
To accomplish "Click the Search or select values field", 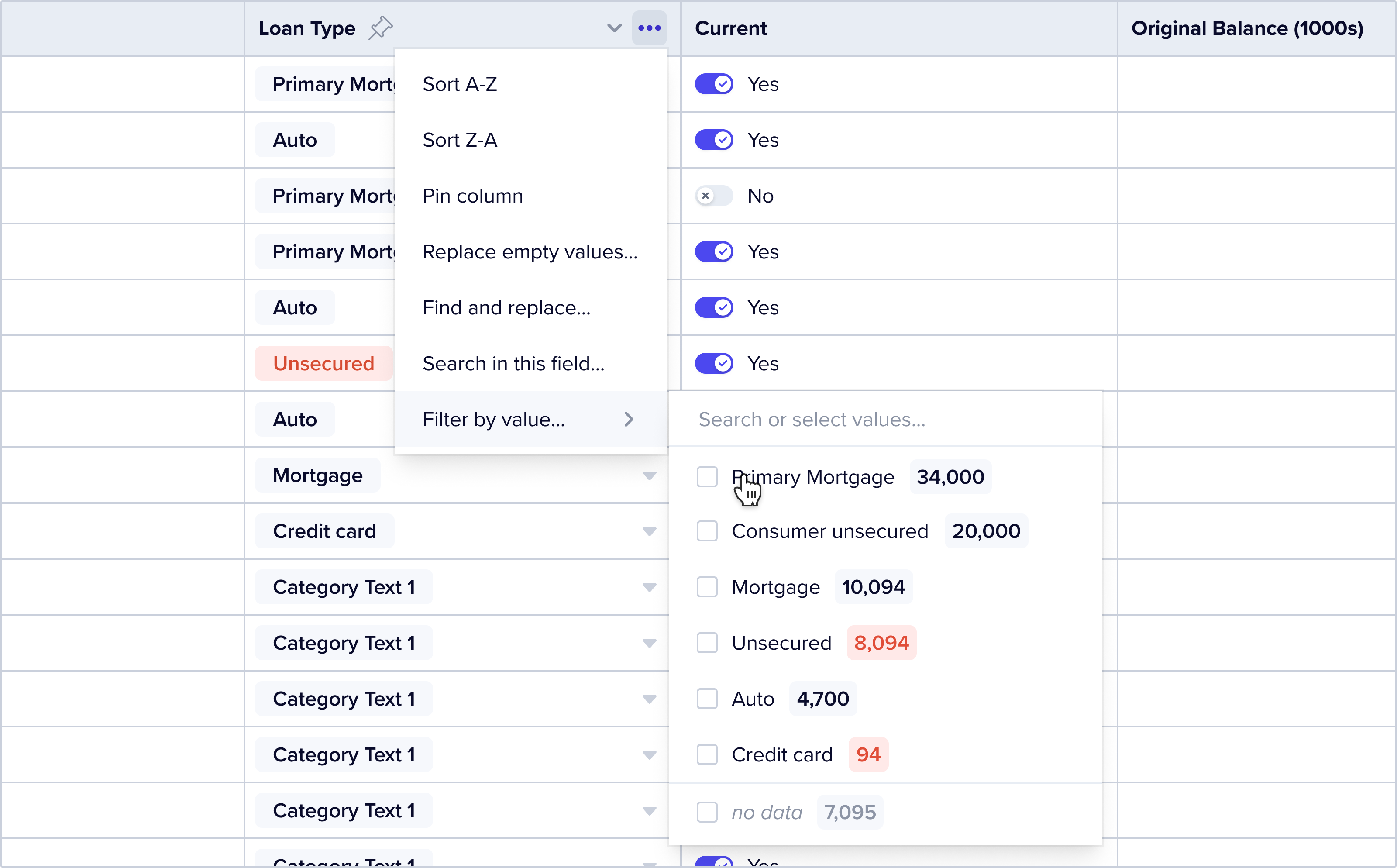I will point(884,419).
